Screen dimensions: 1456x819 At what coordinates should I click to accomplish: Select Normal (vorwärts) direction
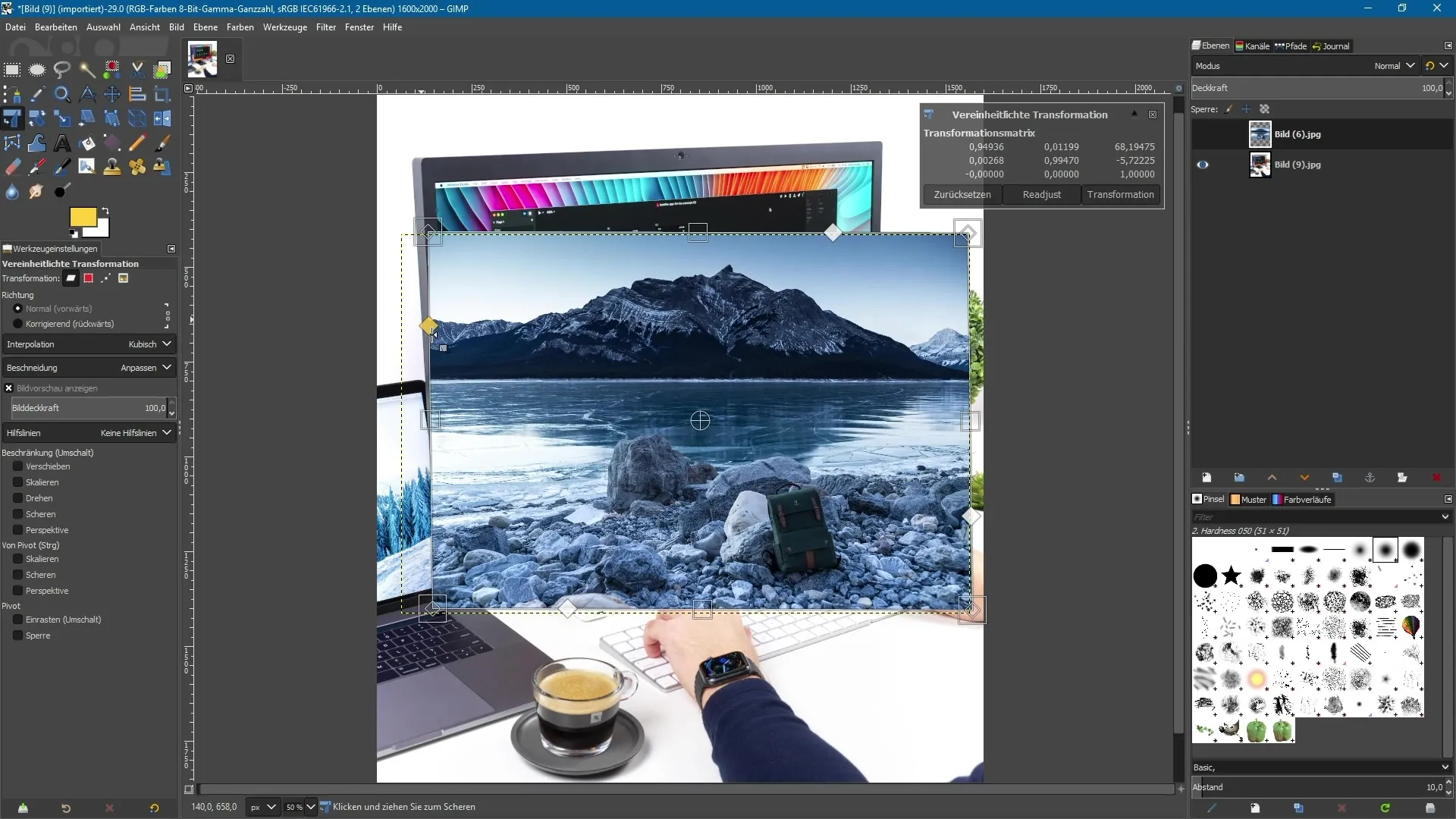point(18,309)
